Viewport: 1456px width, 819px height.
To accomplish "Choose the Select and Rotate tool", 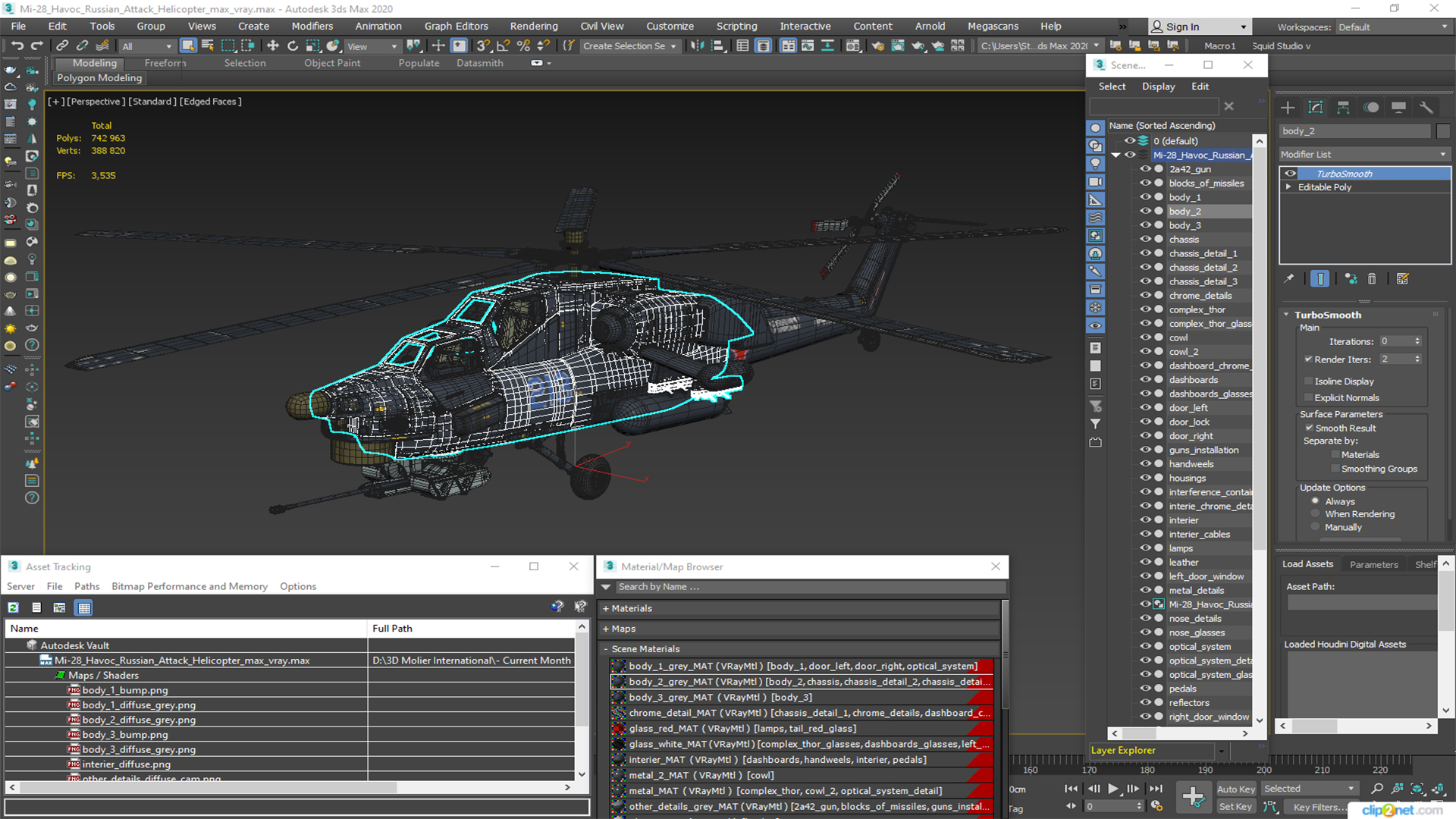I will click(293, 45).
